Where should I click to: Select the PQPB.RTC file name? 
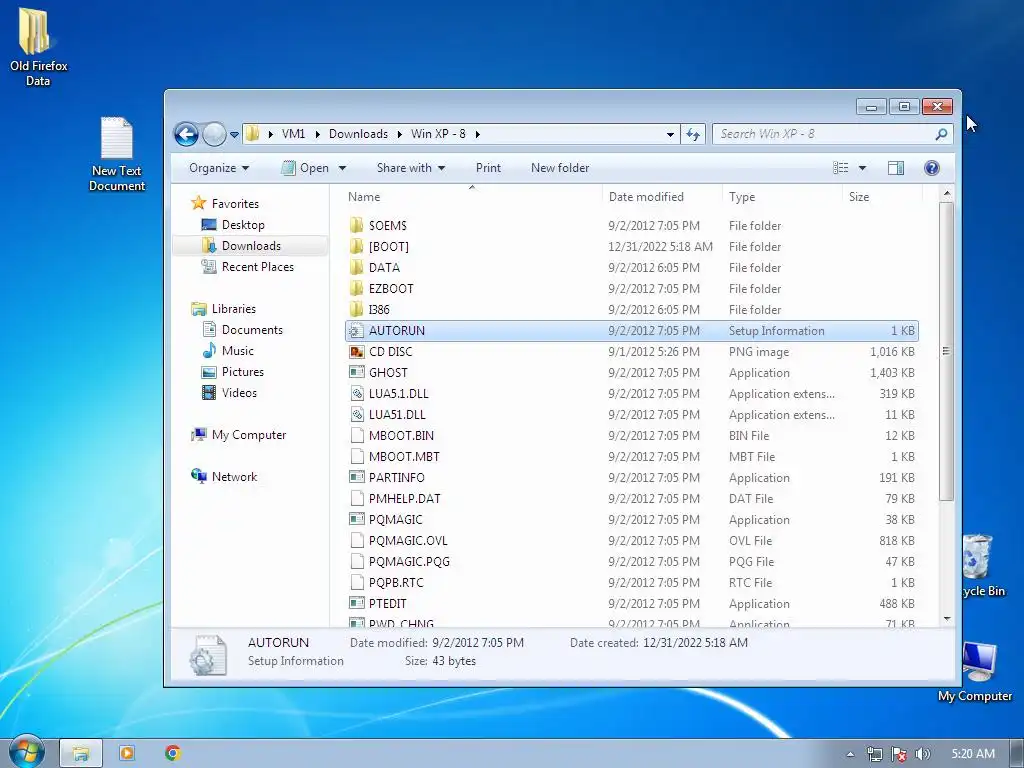396,583
